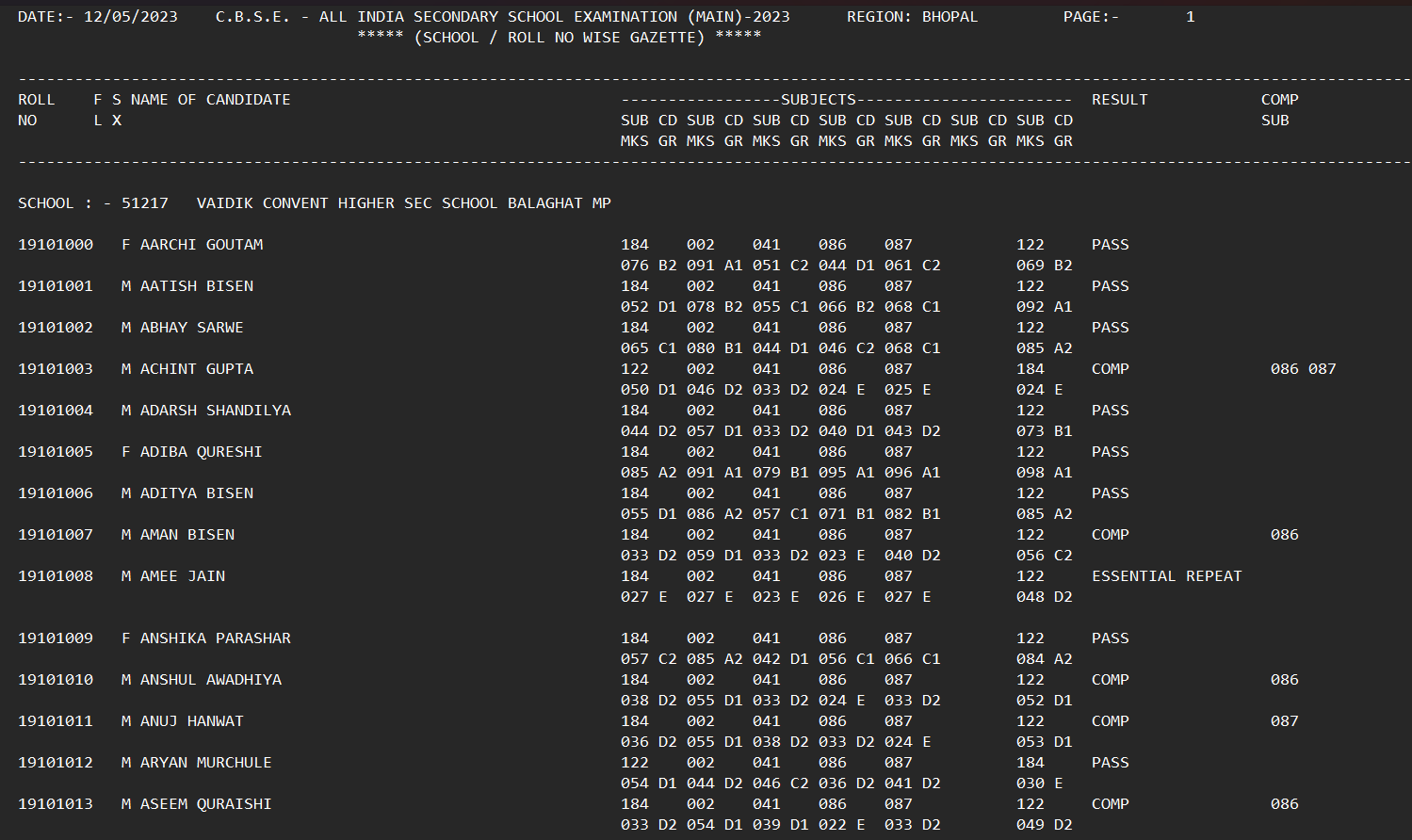Click the SUBJECTS heading above the columns
The image size is (1412, 840).
[x=818, y=100]
